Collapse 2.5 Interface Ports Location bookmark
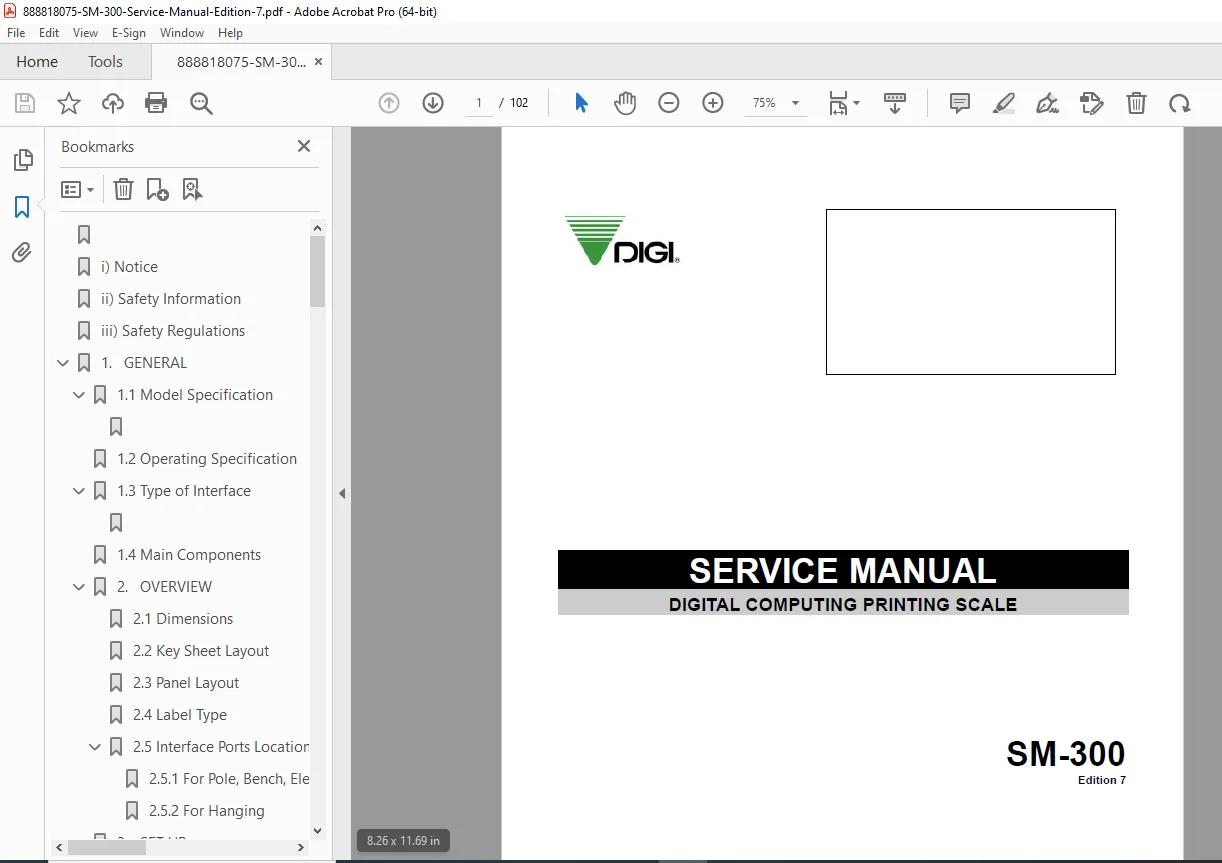The image size is (1222, 863). pos(95,747)
